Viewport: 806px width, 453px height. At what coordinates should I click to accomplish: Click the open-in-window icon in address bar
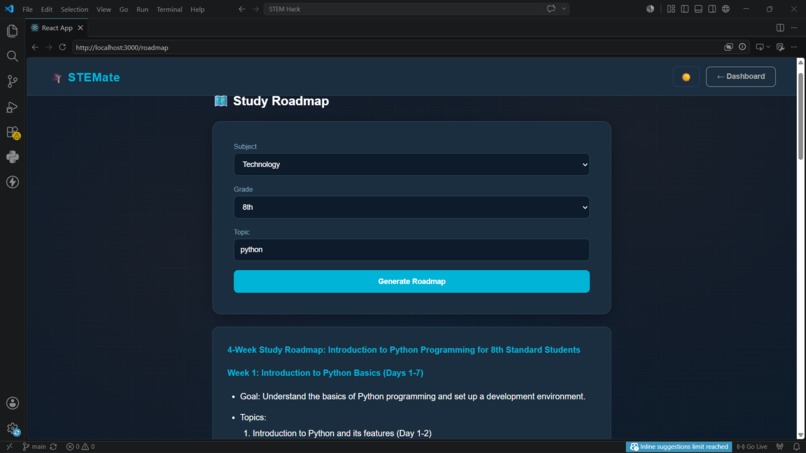click(x=728, y=47)
